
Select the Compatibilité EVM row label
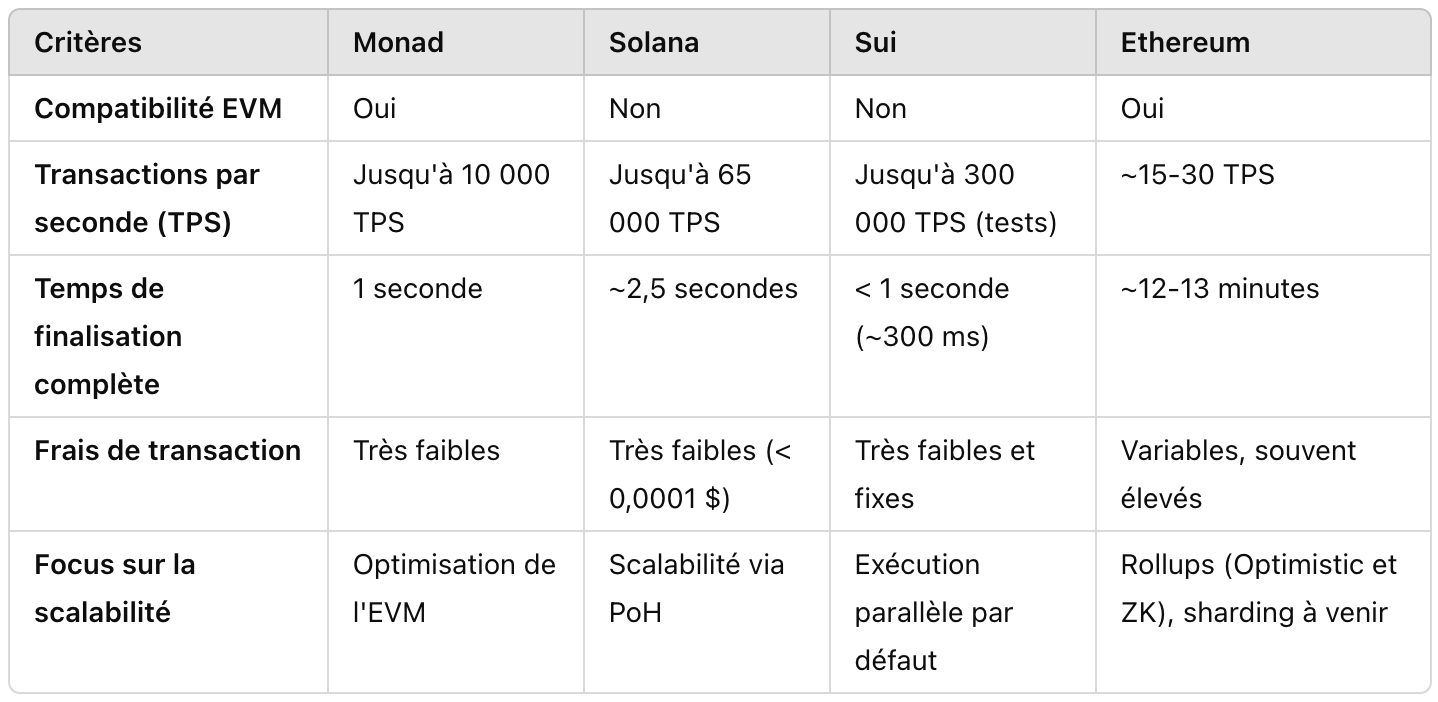pyautogui.click(x=158, y=108)
